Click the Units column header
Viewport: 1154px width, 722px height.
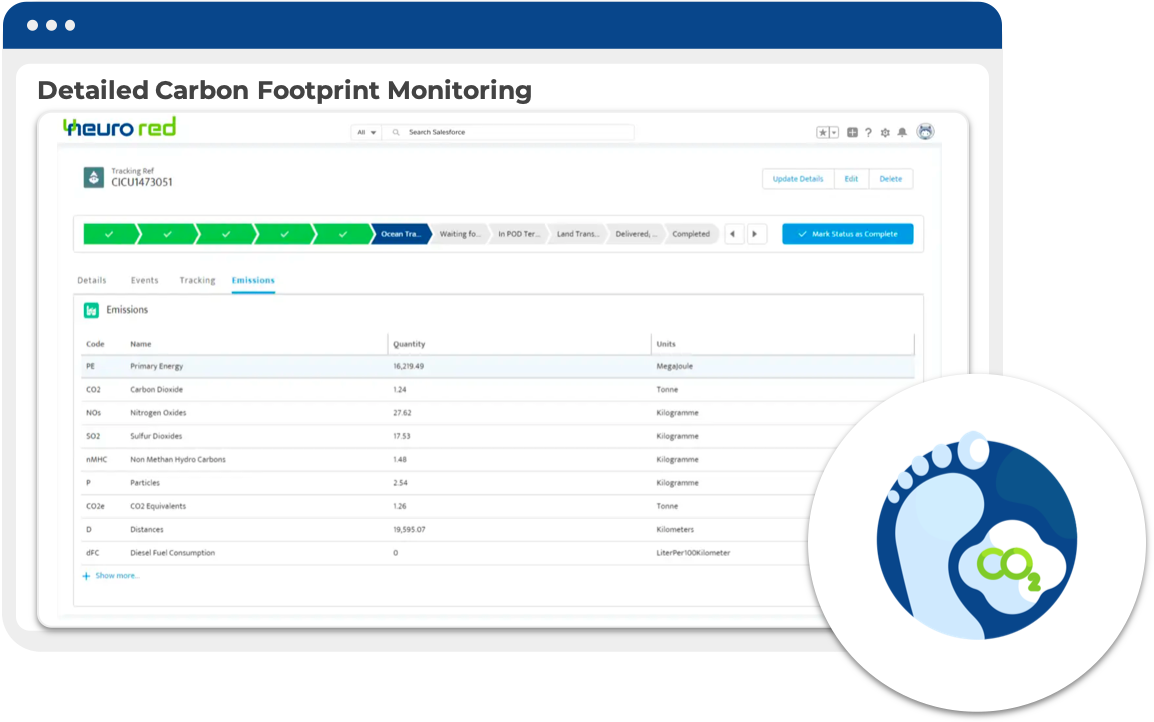click(666, 344)
